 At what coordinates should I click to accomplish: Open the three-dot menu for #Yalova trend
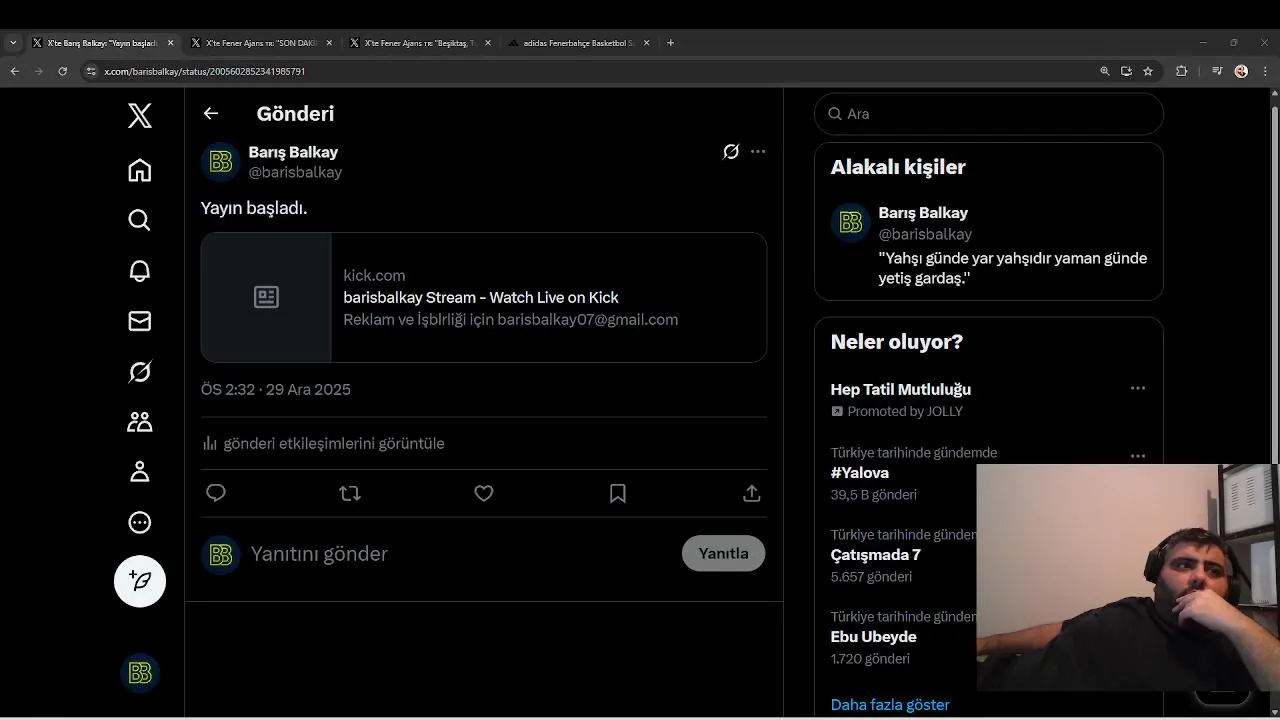tap(1138, 456)
